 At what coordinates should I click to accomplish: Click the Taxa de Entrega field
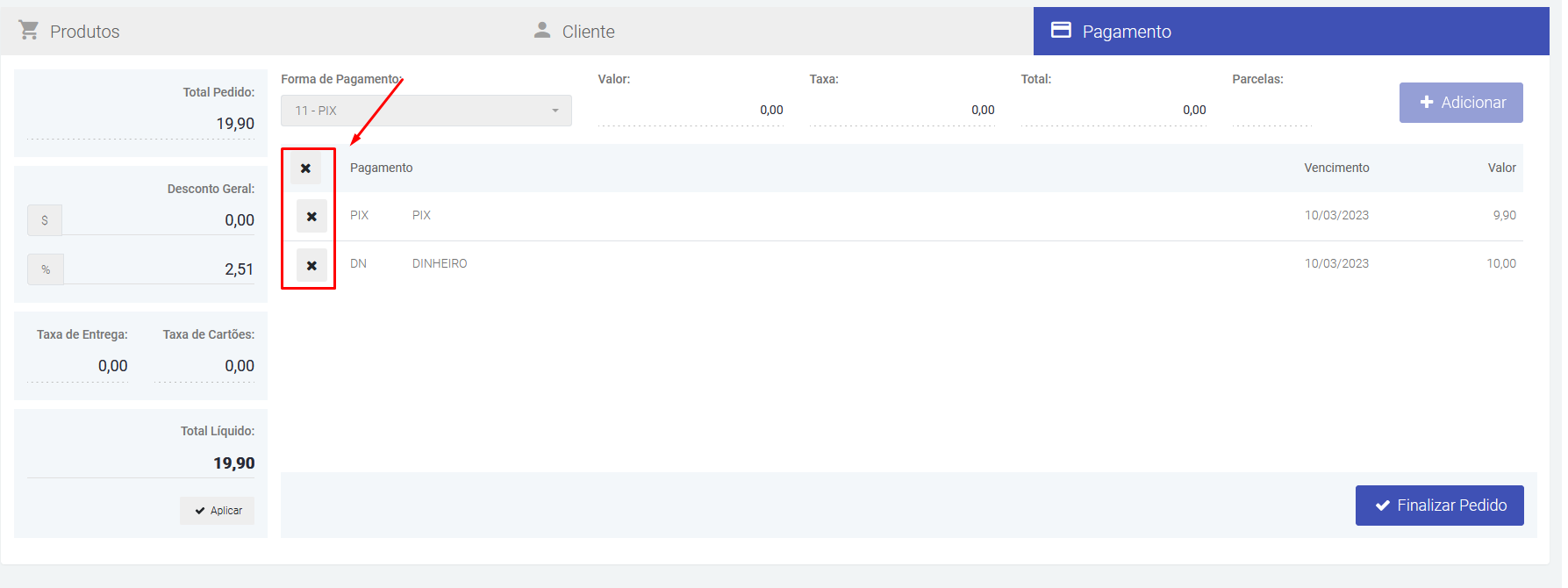click(79, 366)
